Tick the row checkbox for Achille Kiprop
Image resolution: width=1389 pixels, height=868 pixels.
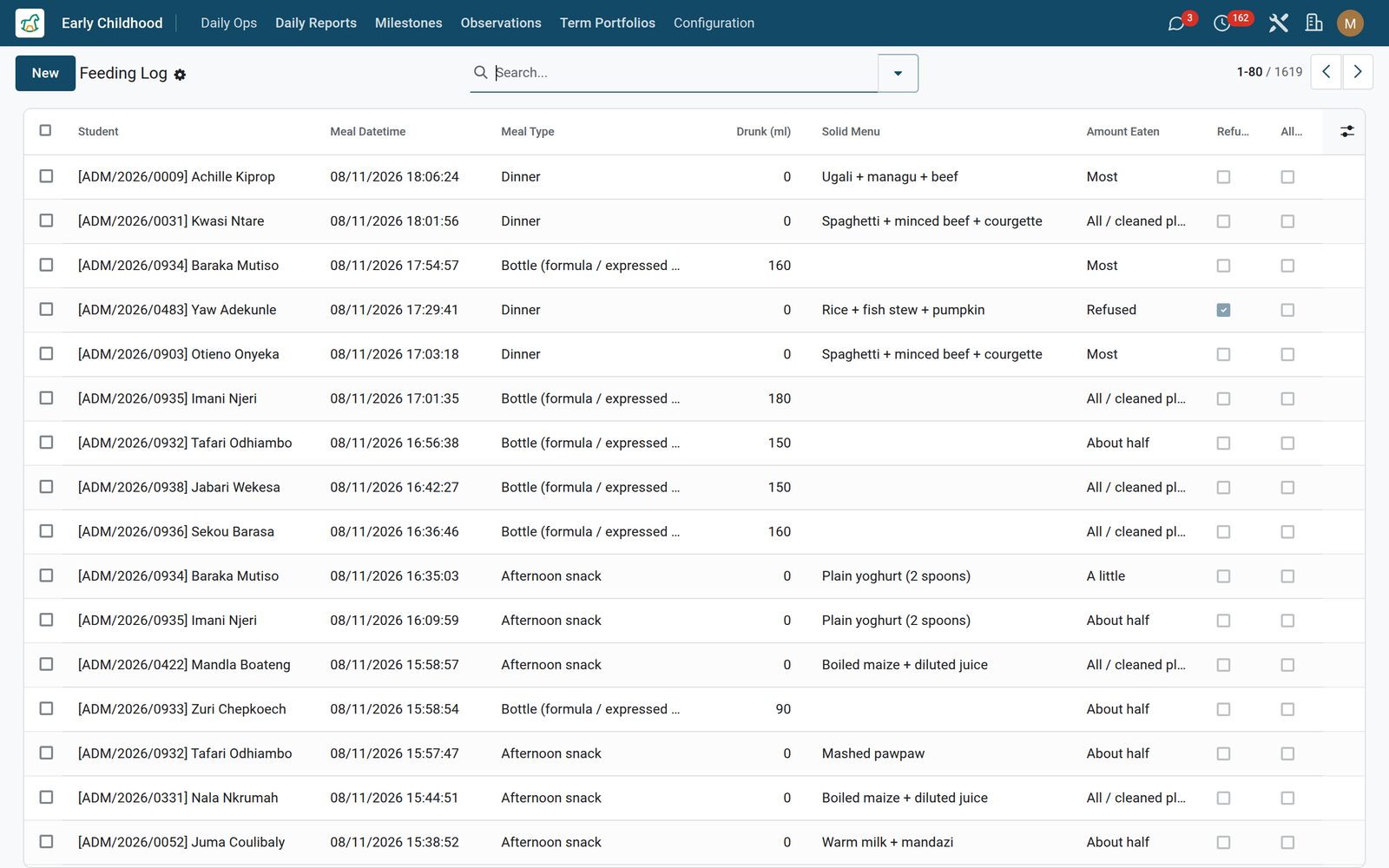[x=46, y=176]
